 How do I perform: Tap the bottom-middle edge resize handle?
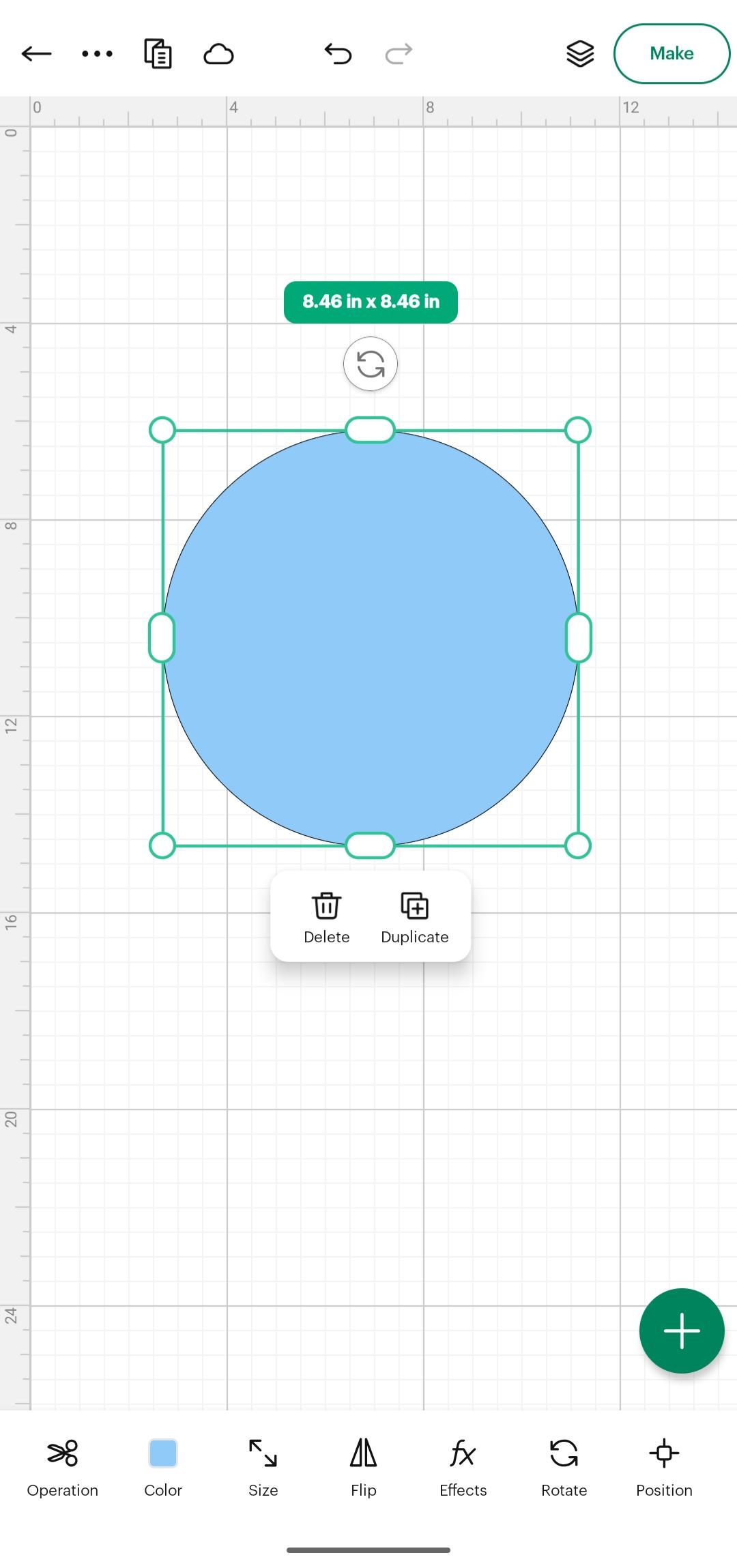370,845
